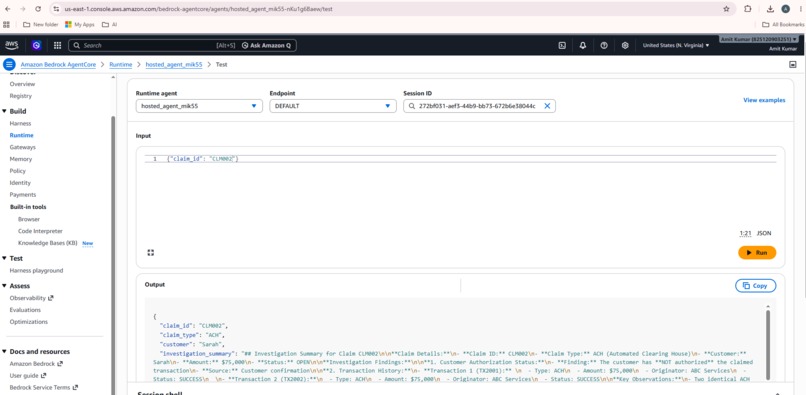806x395 pixels.
Task: Open Memory in the sidebar
Action: coord(21,159)
